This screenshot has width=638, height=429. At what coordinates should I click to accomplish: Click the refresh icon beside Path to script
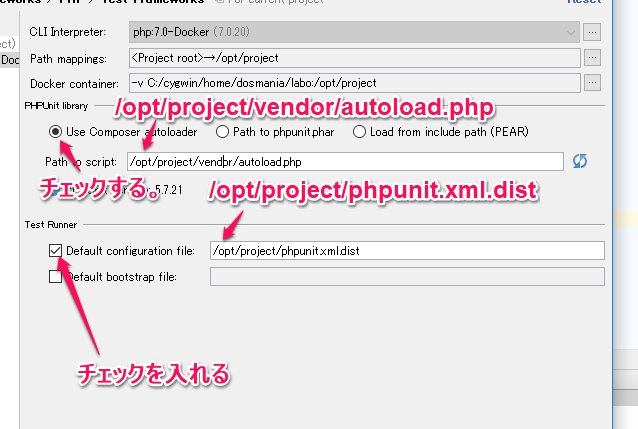click(579, 161)
